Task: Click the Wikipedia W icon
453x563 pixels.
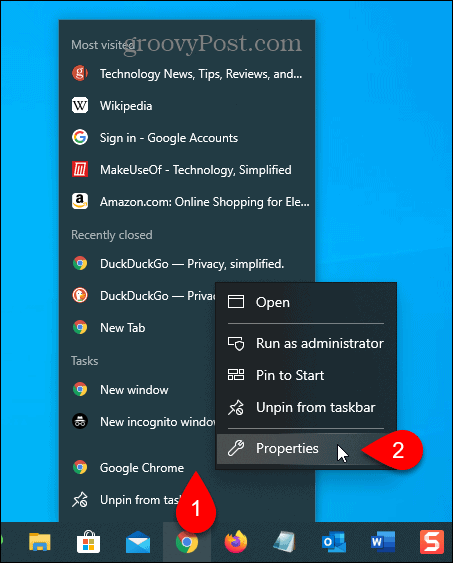Action: [x=80, y=106]
